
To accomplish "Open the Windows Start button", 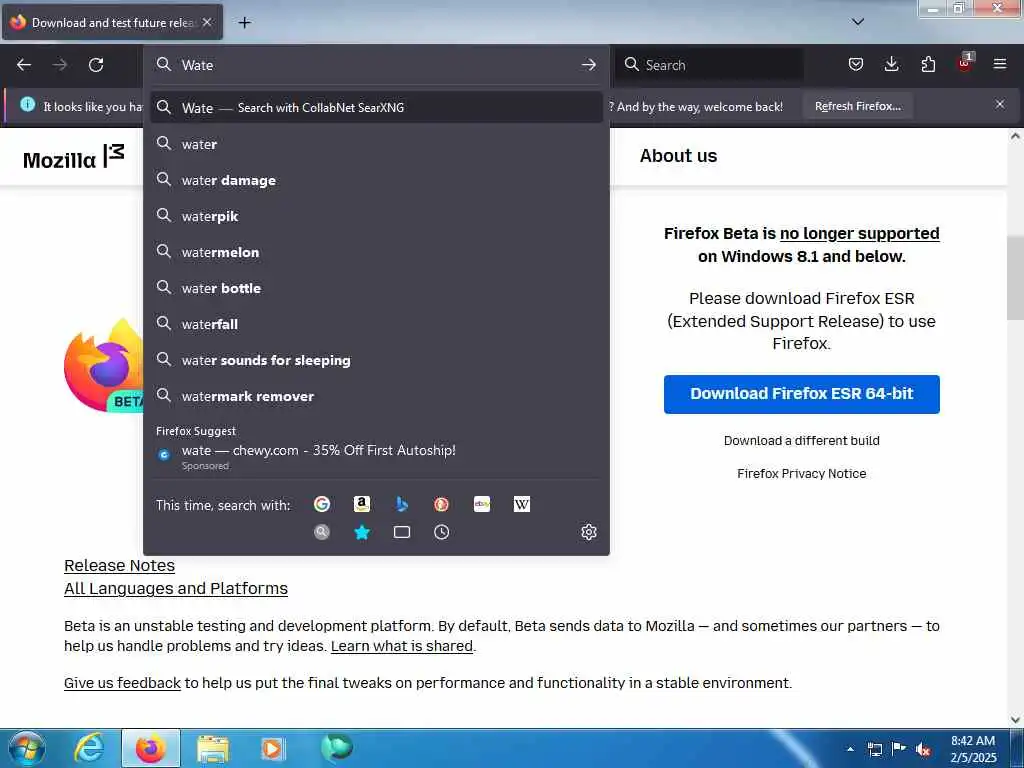I will pyautogui.click(x=25, y=748).
